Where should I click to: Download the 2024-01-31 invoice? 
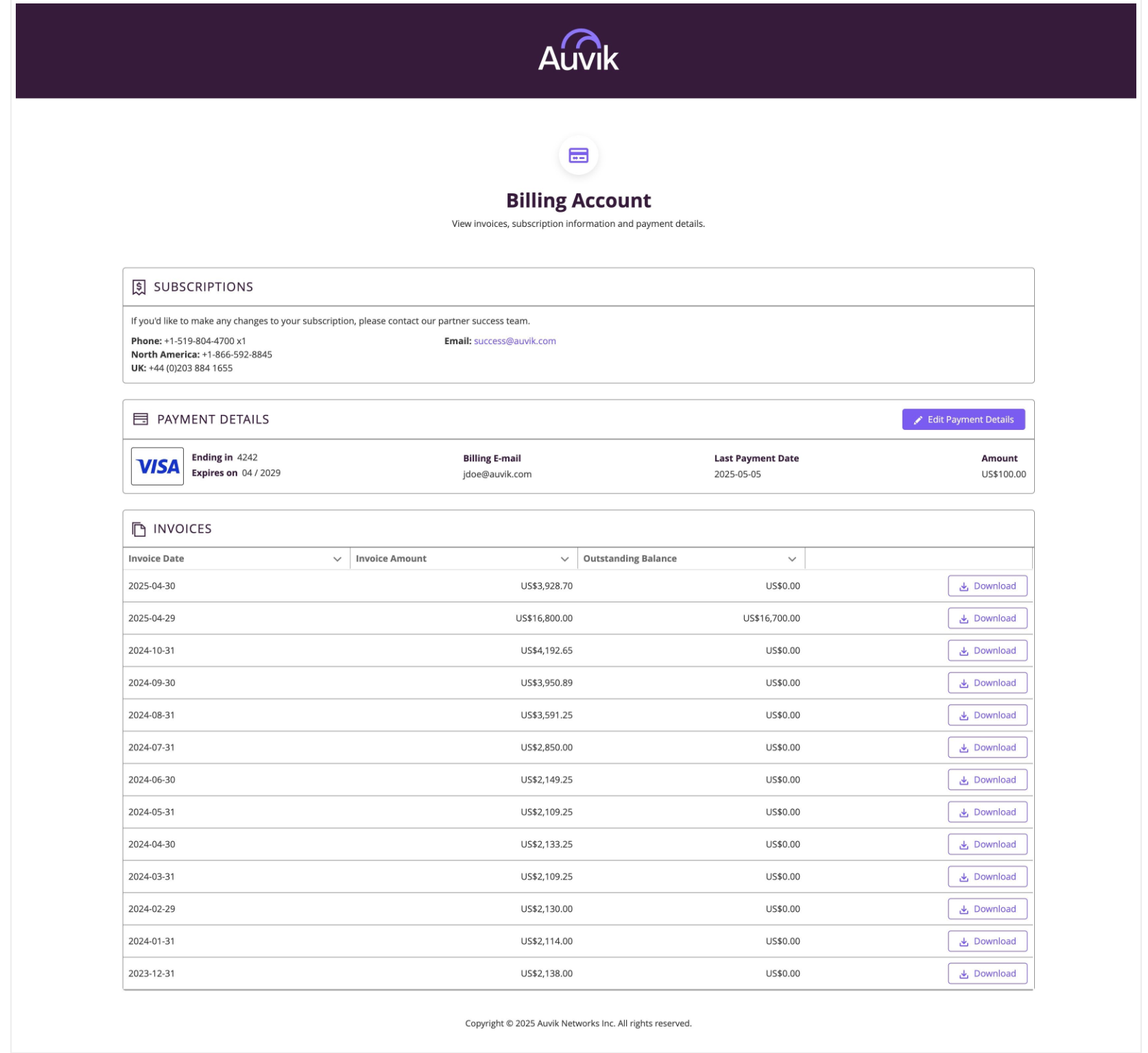click(988, 941)
